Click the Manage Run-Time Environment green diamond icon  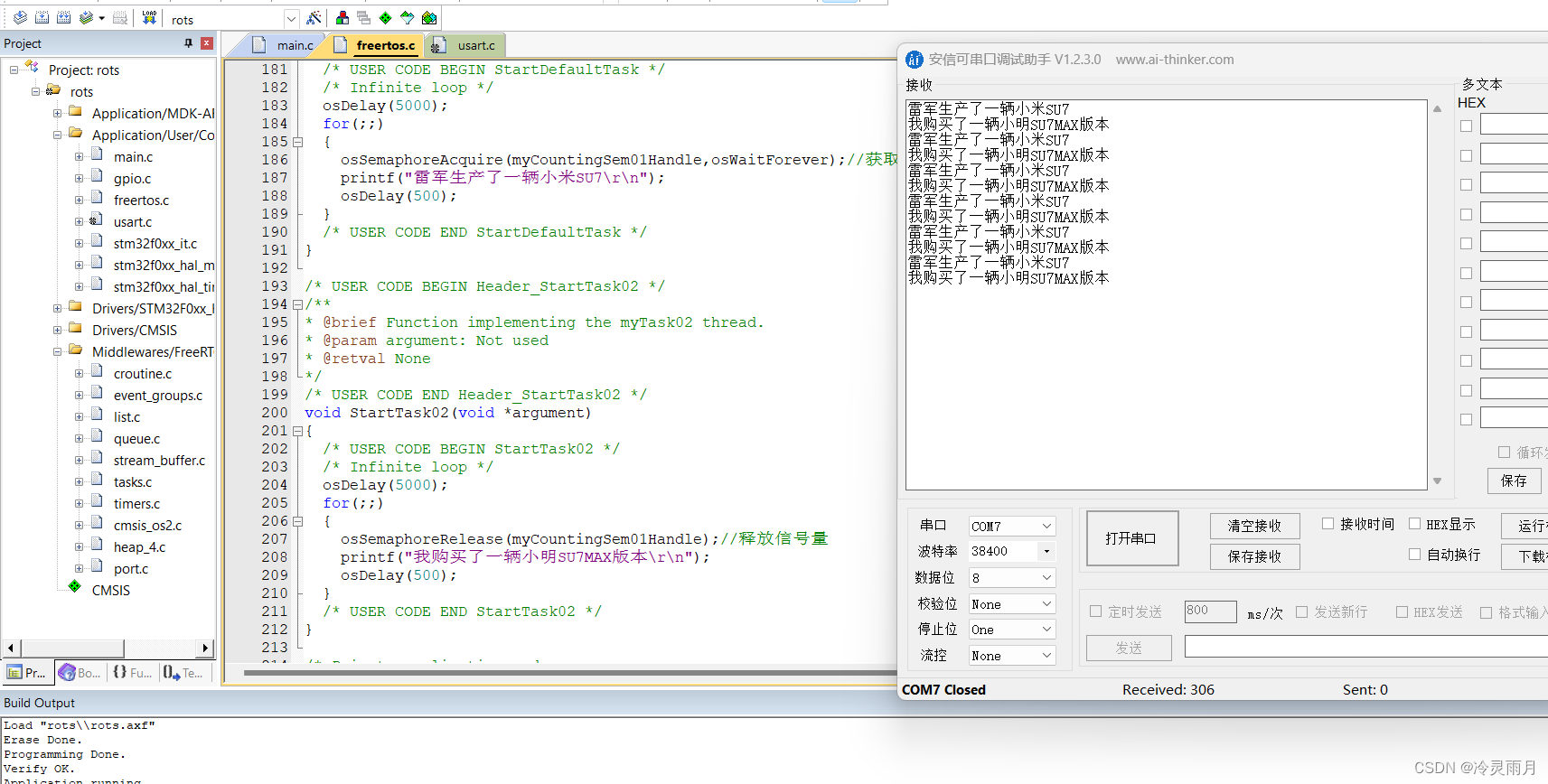coord(386,18)
